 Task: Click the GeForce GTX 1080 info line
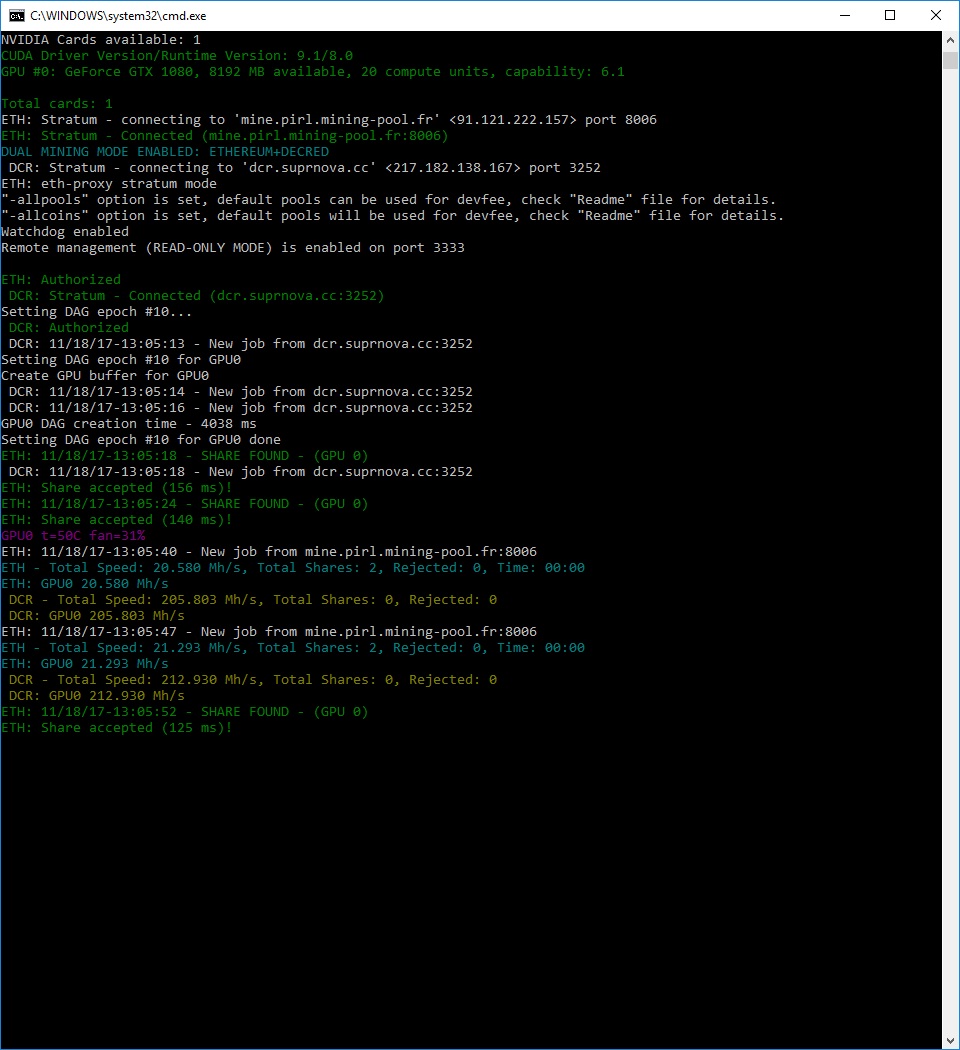pos(313,72)
